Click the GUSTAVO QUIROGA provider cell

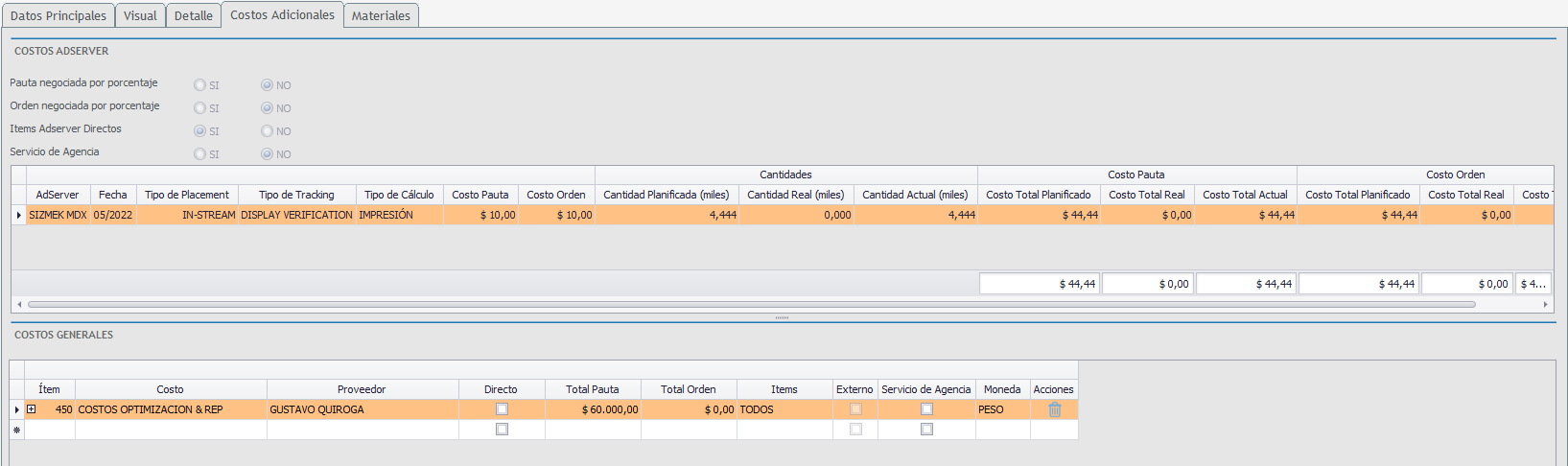362,409
